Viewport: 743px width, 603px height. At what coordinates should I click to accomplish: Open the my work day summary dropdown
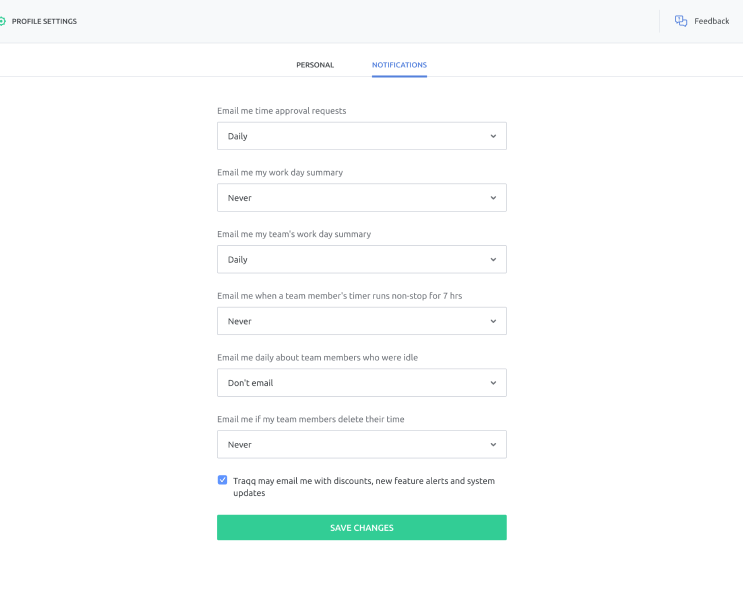tap(362, 198)
